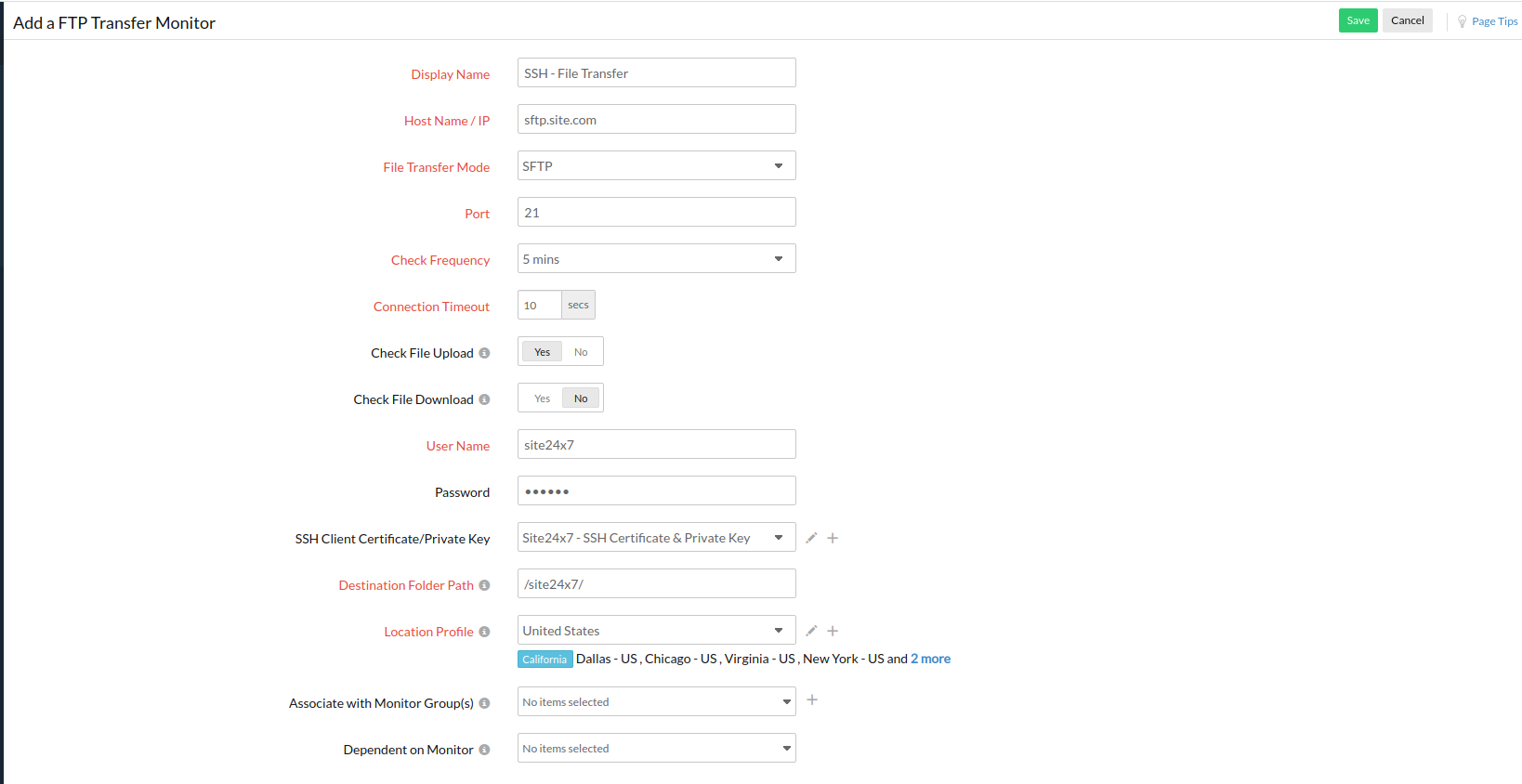Open Associate with Monitor Group(s) dropdown

[x=656, y=702]
